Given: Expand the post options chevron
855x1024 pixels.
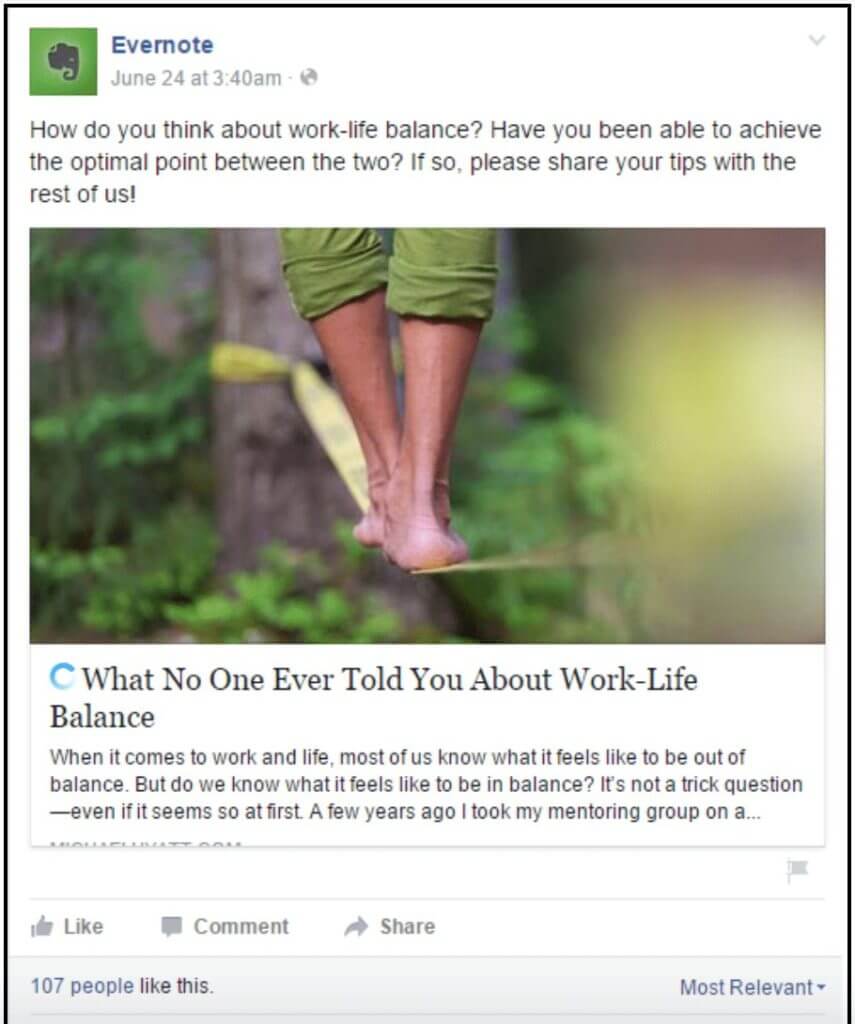Looking at the screenshot, I should click(x=816, y=40).
